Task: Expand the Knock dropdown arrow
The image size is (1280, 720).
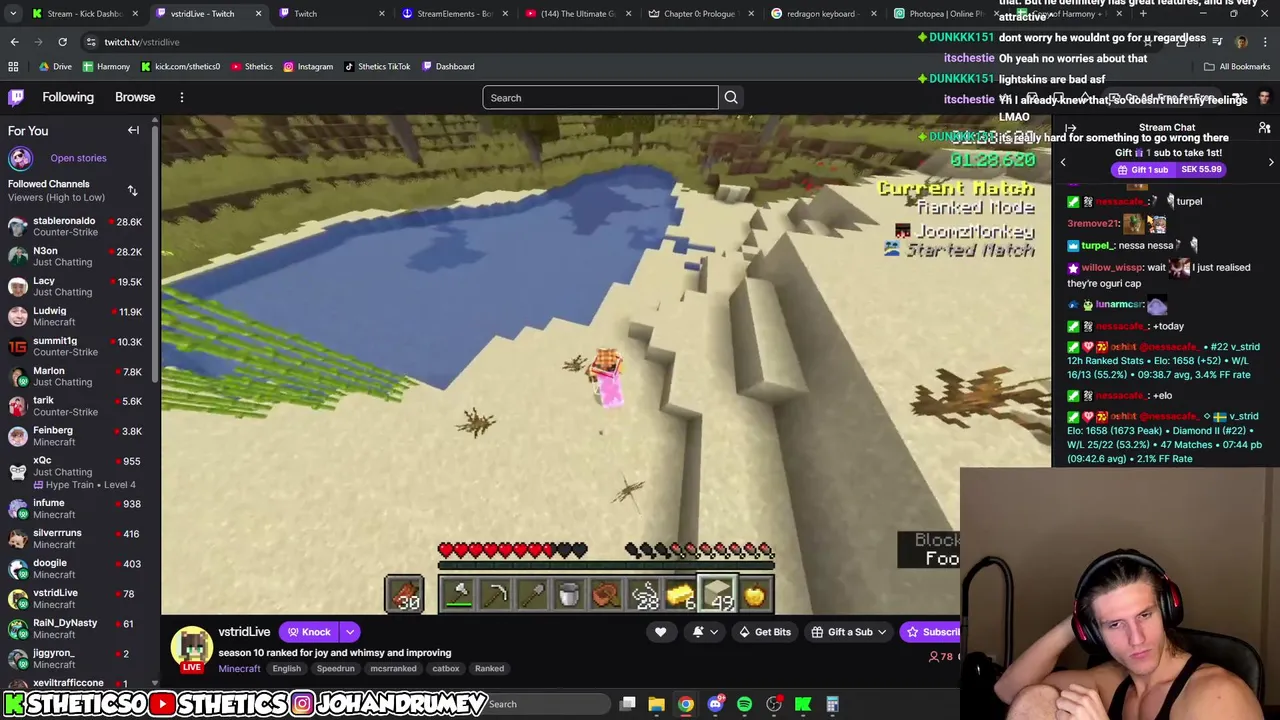Action: (x=350, y=632)
